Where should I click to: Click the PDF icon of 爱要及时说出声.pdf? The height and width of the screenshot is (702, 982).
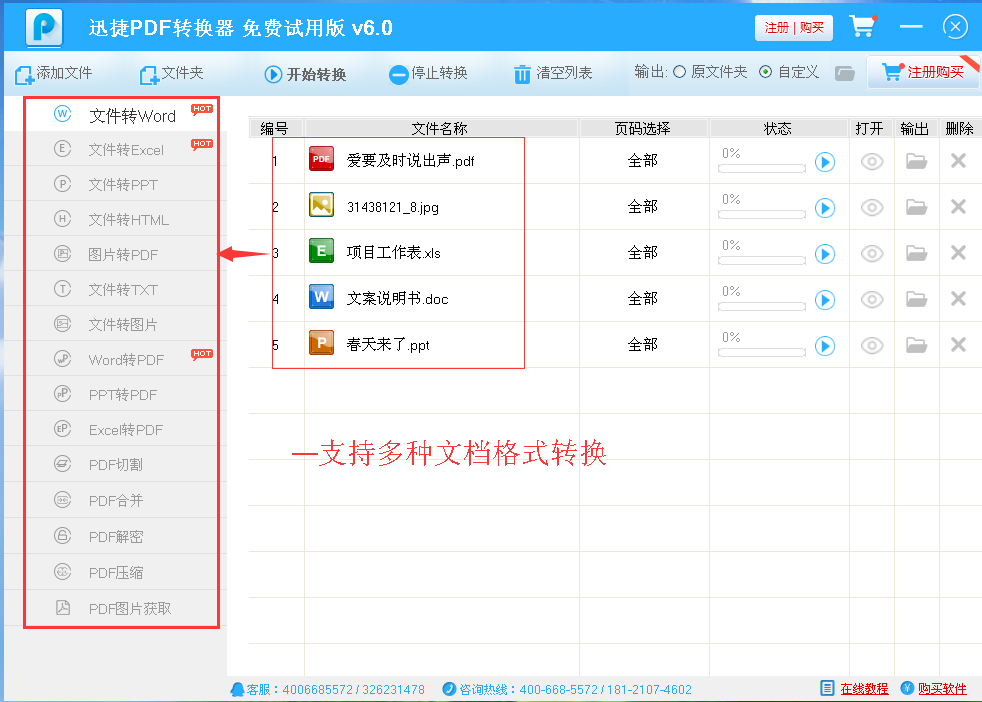pyautogui.click(x=321, y=160)
